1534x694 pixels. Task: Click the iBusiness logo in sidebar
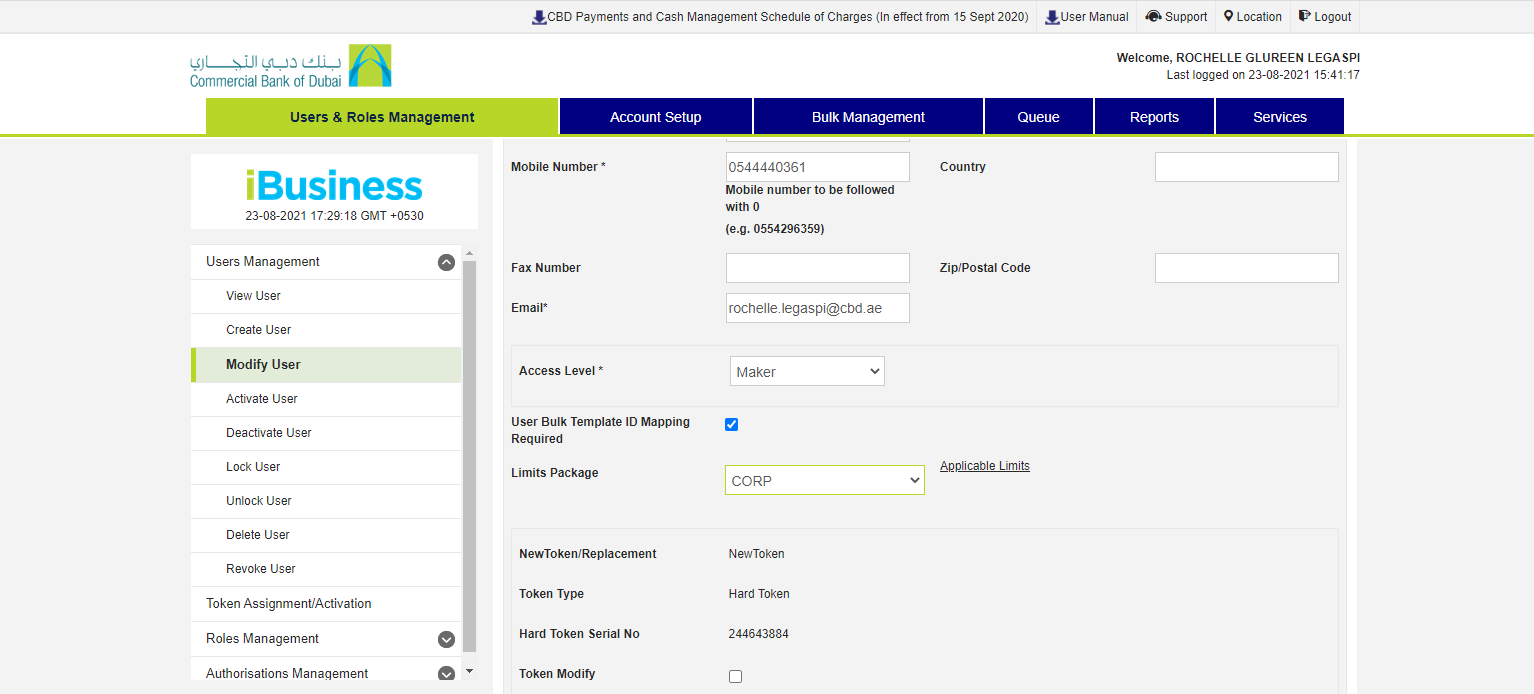(x=334, y=187)
